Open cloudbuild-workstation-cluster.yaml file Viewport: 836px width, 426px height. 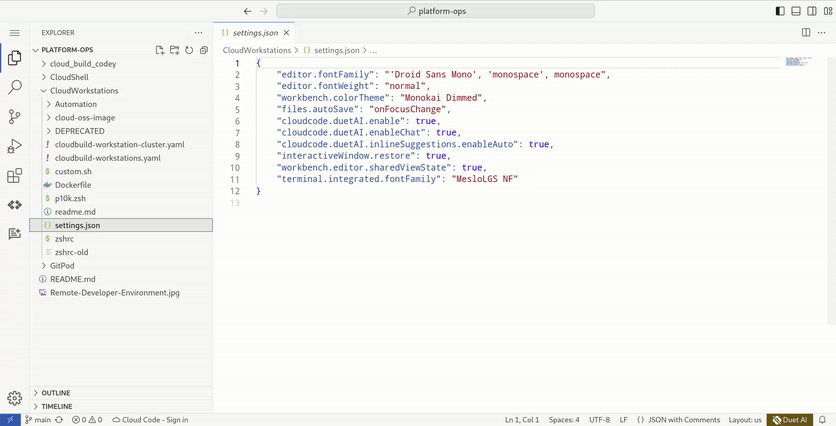[x=121, y=144]
